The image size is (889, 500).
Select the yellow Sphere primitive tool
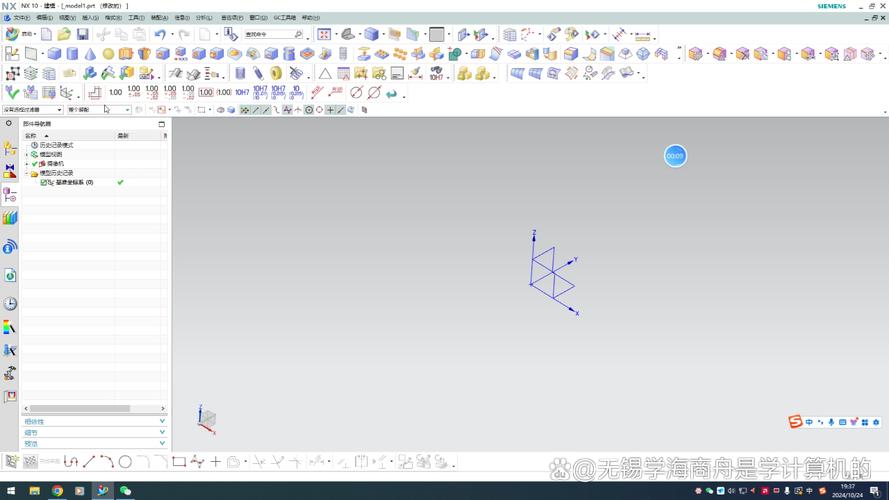point(108,54)
